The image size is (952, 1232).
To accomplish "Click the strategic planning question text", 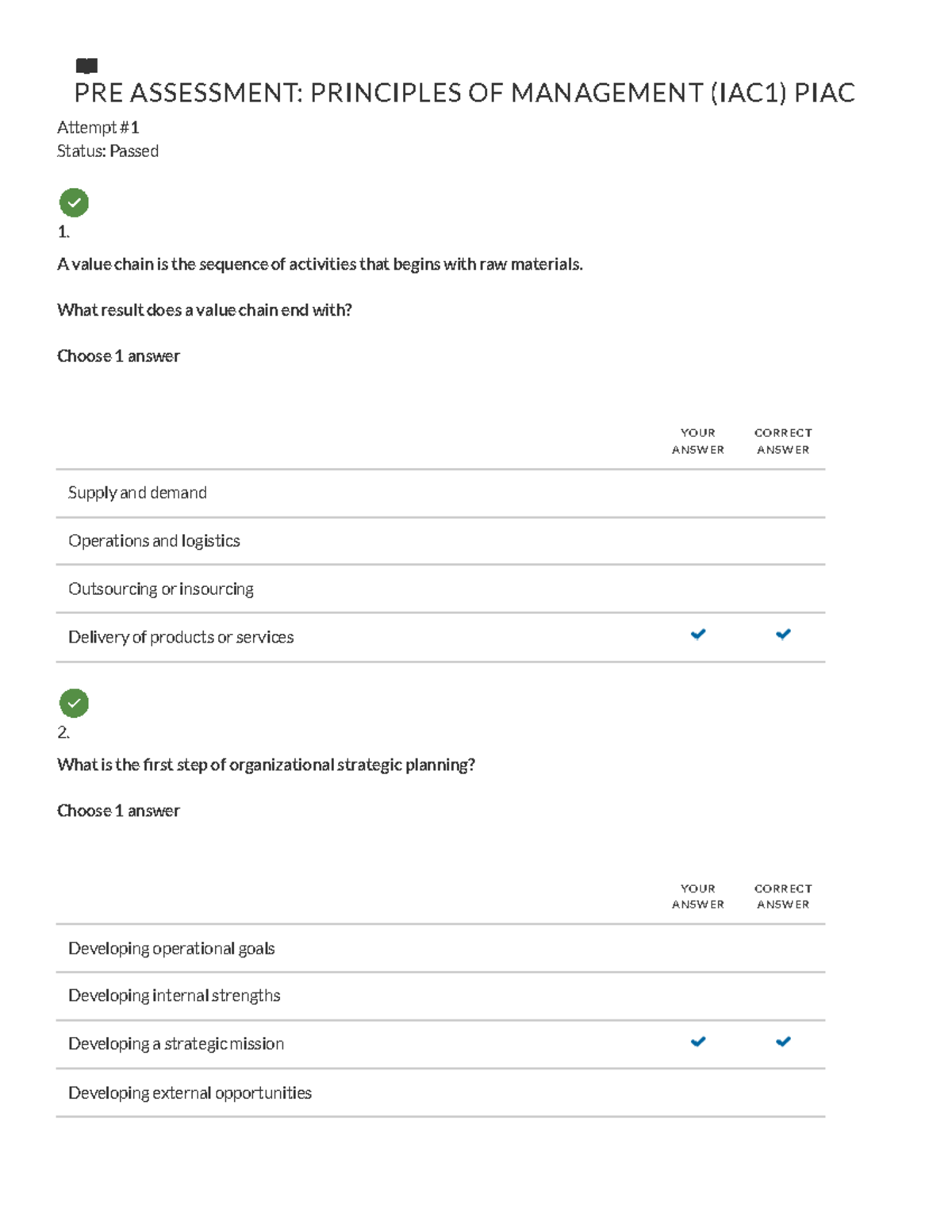I will tap(266, 765).
